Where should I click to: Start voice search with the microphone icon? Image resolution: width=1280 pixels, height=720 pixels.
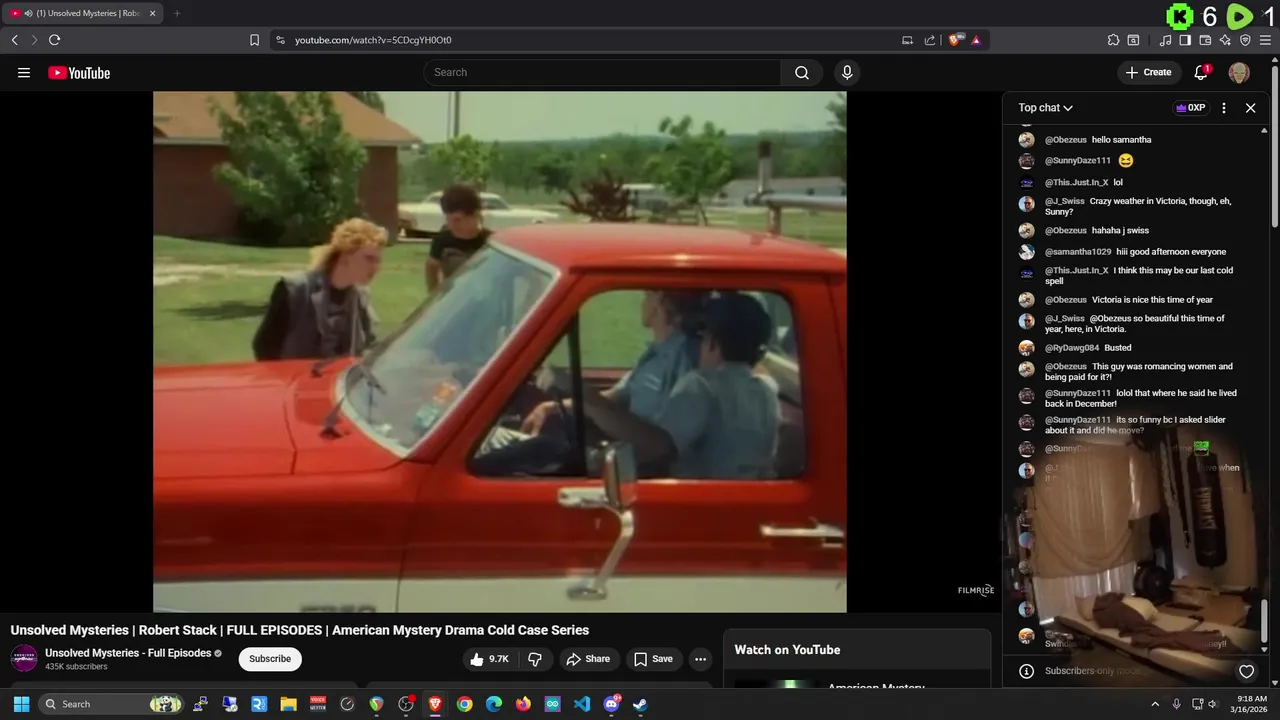click(847, 72)
